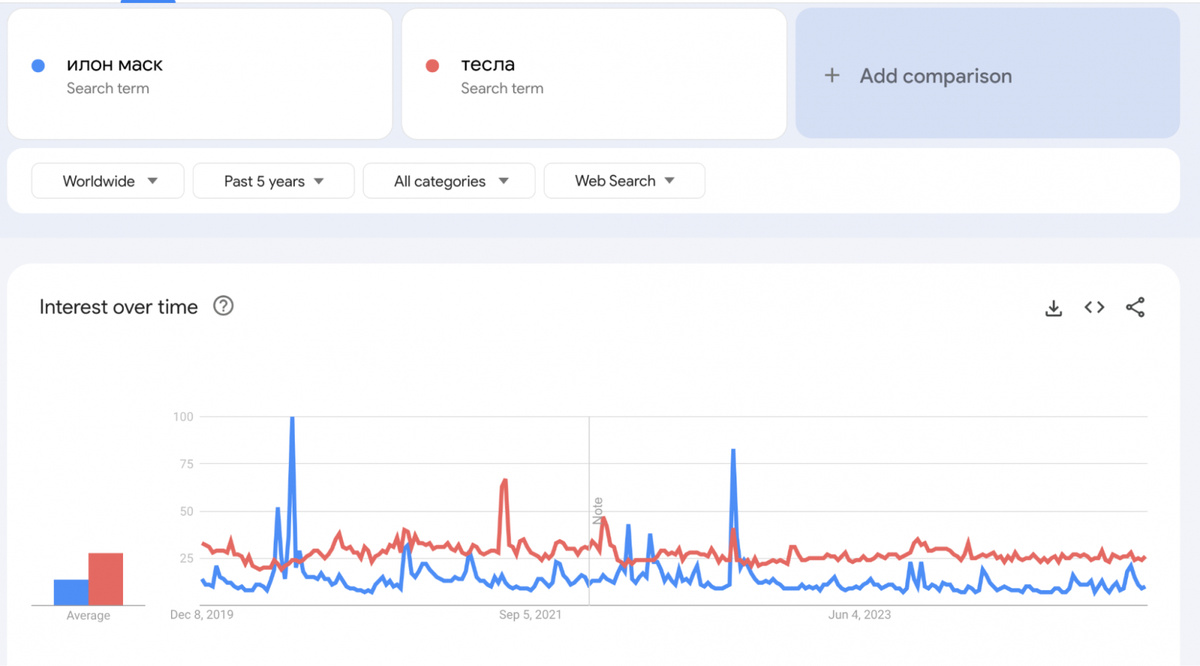Open the All categories dropdown

coord(448,181)
